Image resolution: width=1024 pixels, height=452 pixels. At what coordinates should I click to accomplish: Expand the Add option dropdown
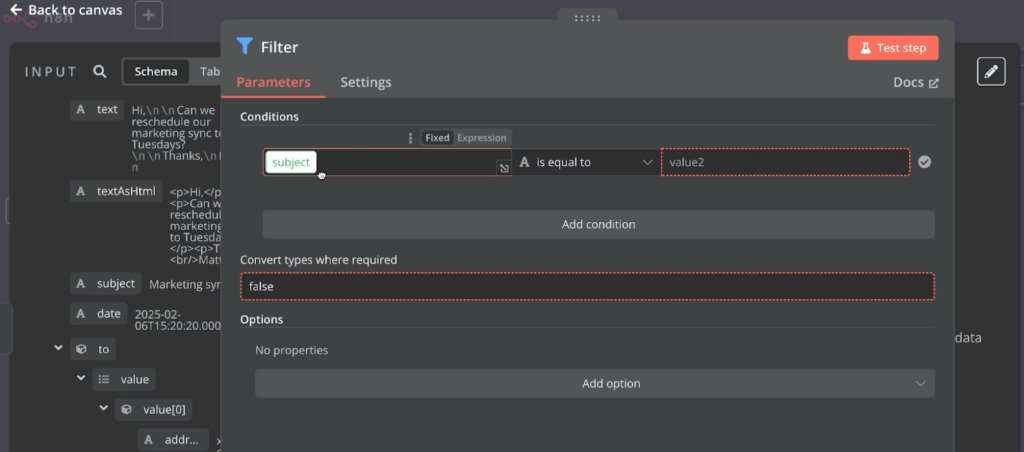(595, 384)
